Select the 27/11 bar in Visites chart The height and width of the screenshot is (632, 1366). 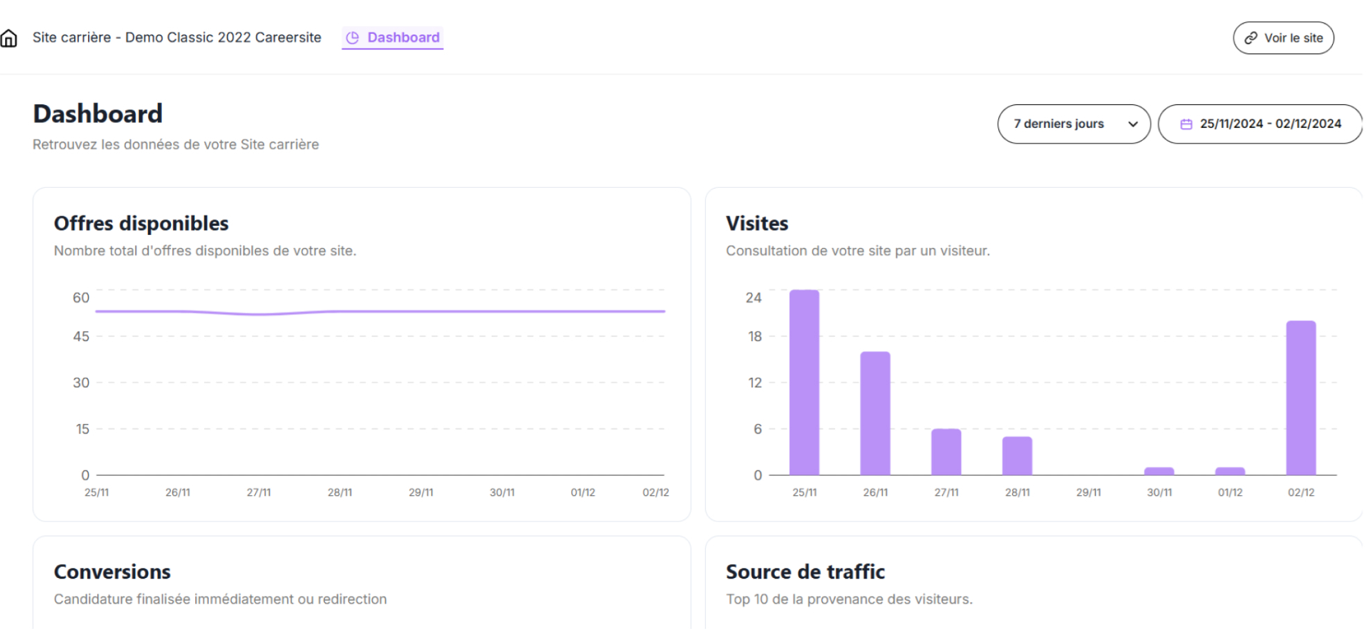pos(946,452)
